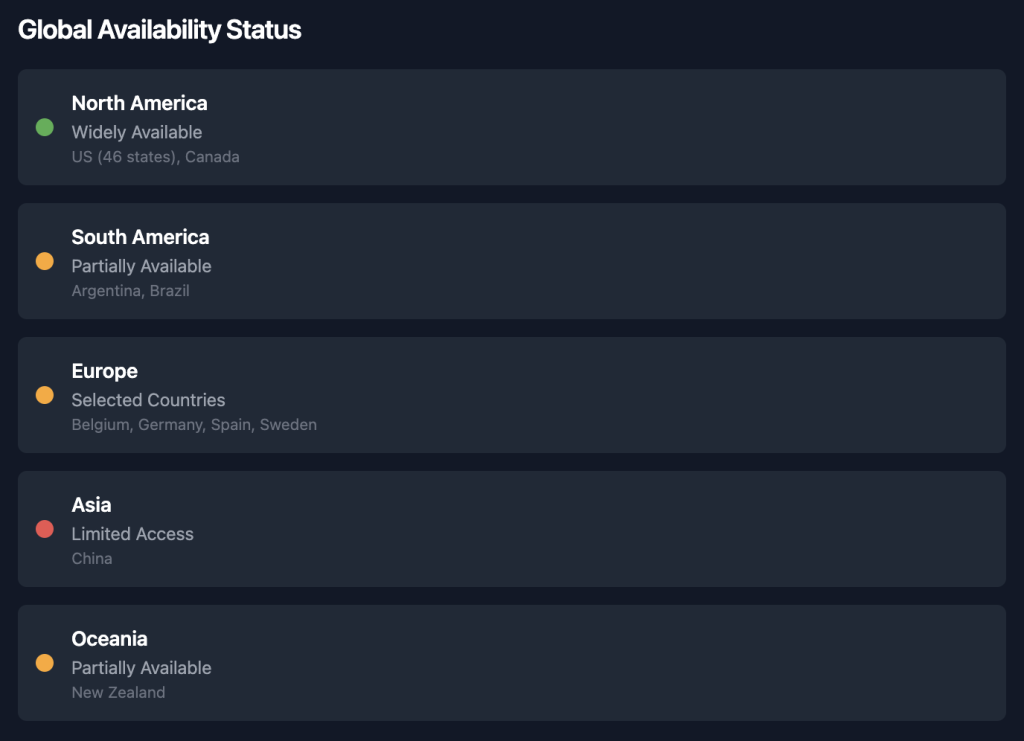Click the New Zealand country text

[118, 693]
